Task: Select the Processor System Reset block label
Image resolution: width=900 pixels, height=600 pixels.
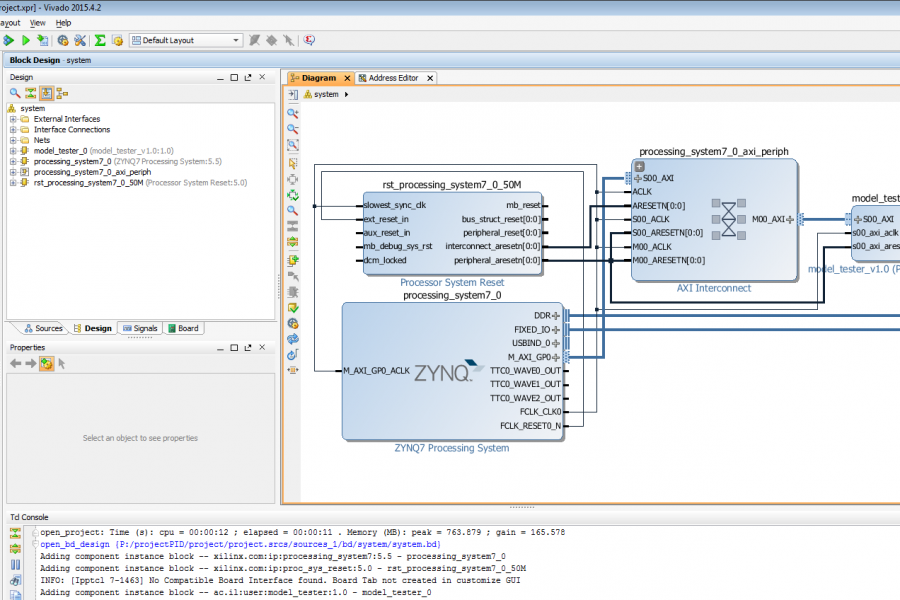Action: [x=452, y=282]
